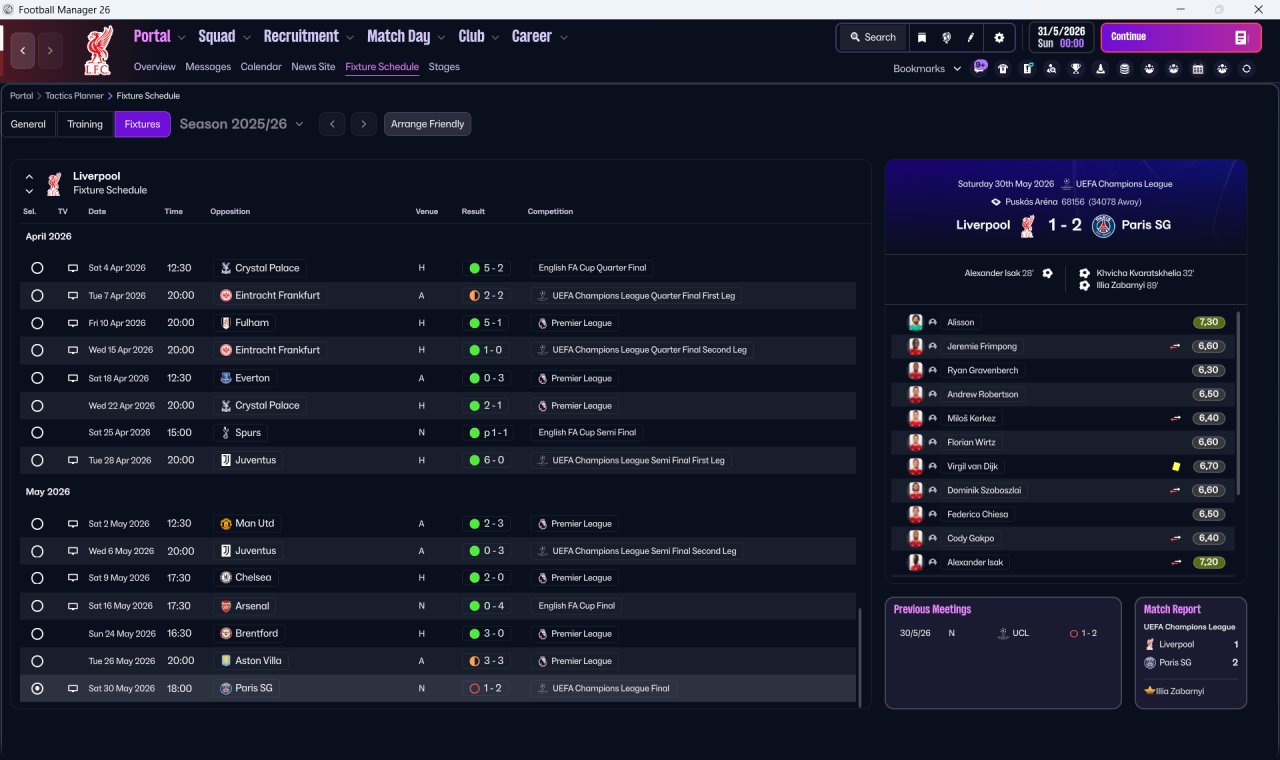This screenshot has height=760, width=1280.
Task: Open the News Site tab
Action: [313, 67]
